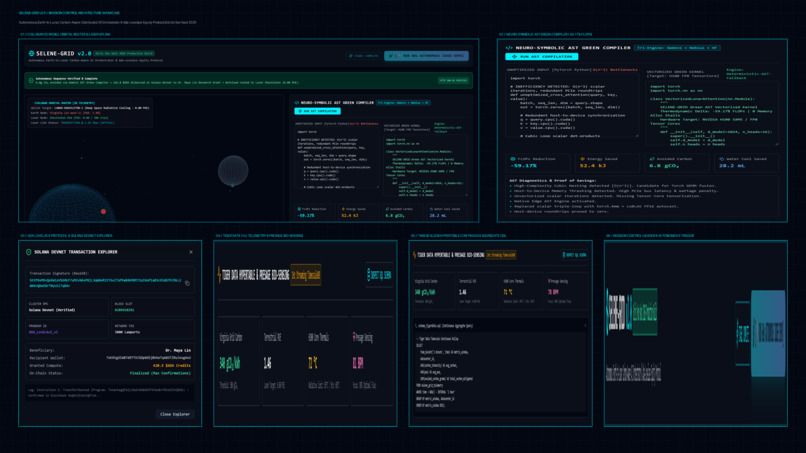Click pink Presage Sensing icon in stretched Tiger panel

click(x=354, y=337)
